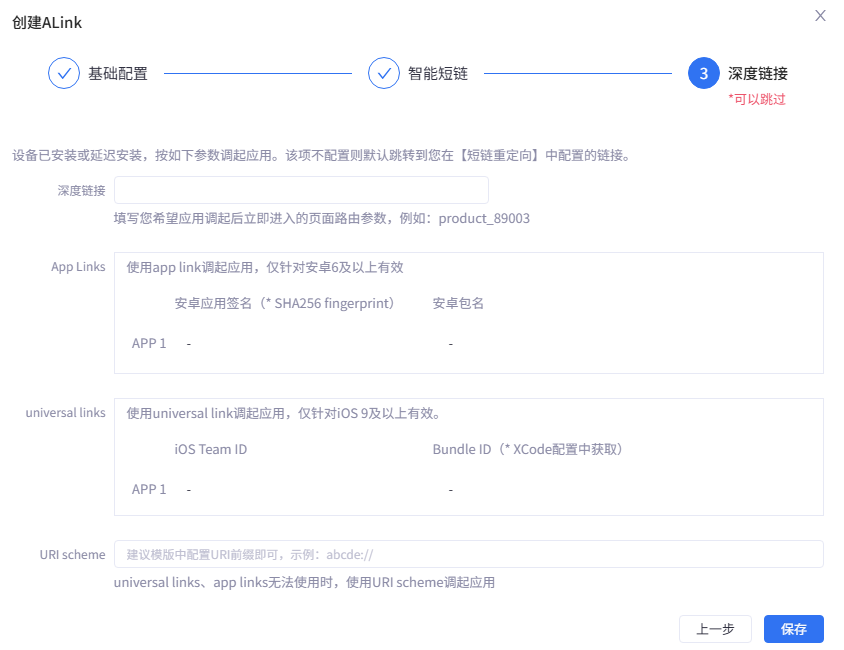The image size is (844, 650).
Task: Focus the URI scheme input field
Action: click(469, 554)
